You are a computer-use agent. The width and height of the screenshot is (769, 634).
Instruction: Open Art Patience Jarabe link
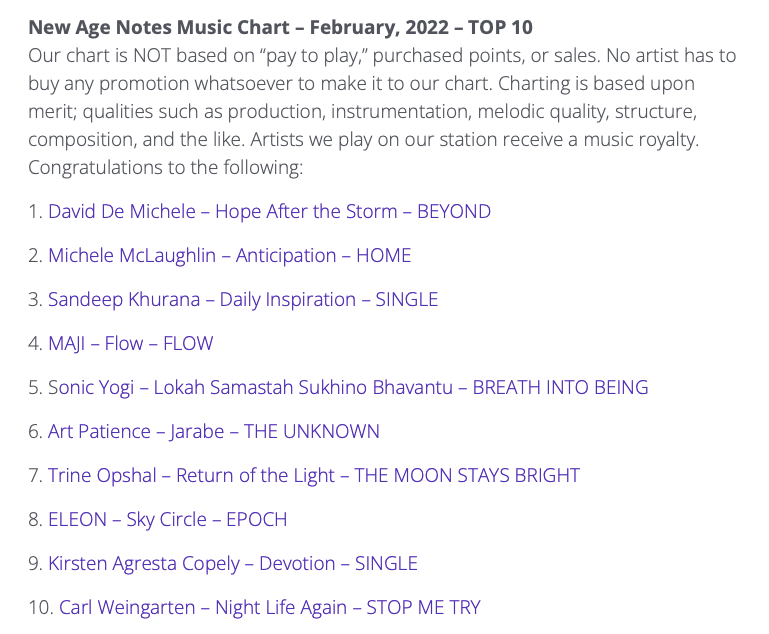pyautogui.click(x=214, y=431)
